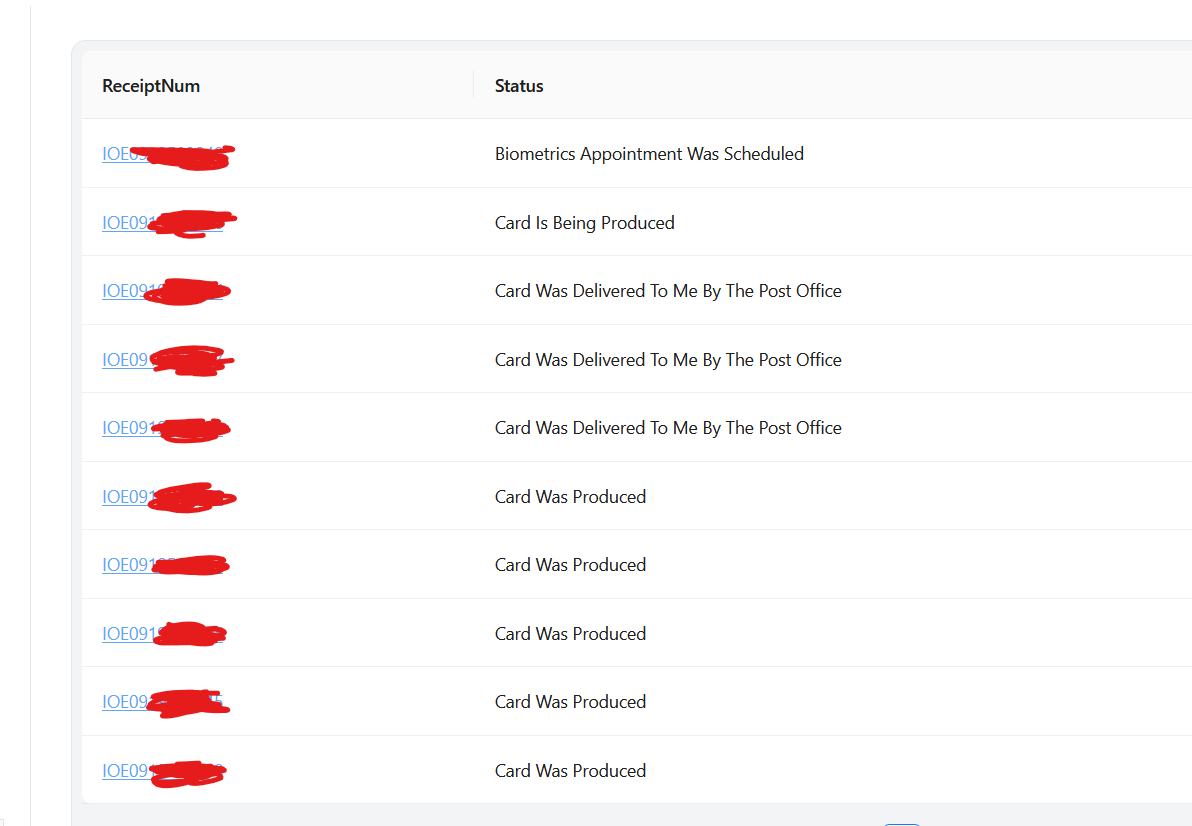The height and width of the screenshot is (826, 1192).
Task: Open receipt link in second Card Was Produced row
Action: click(163, 565)
